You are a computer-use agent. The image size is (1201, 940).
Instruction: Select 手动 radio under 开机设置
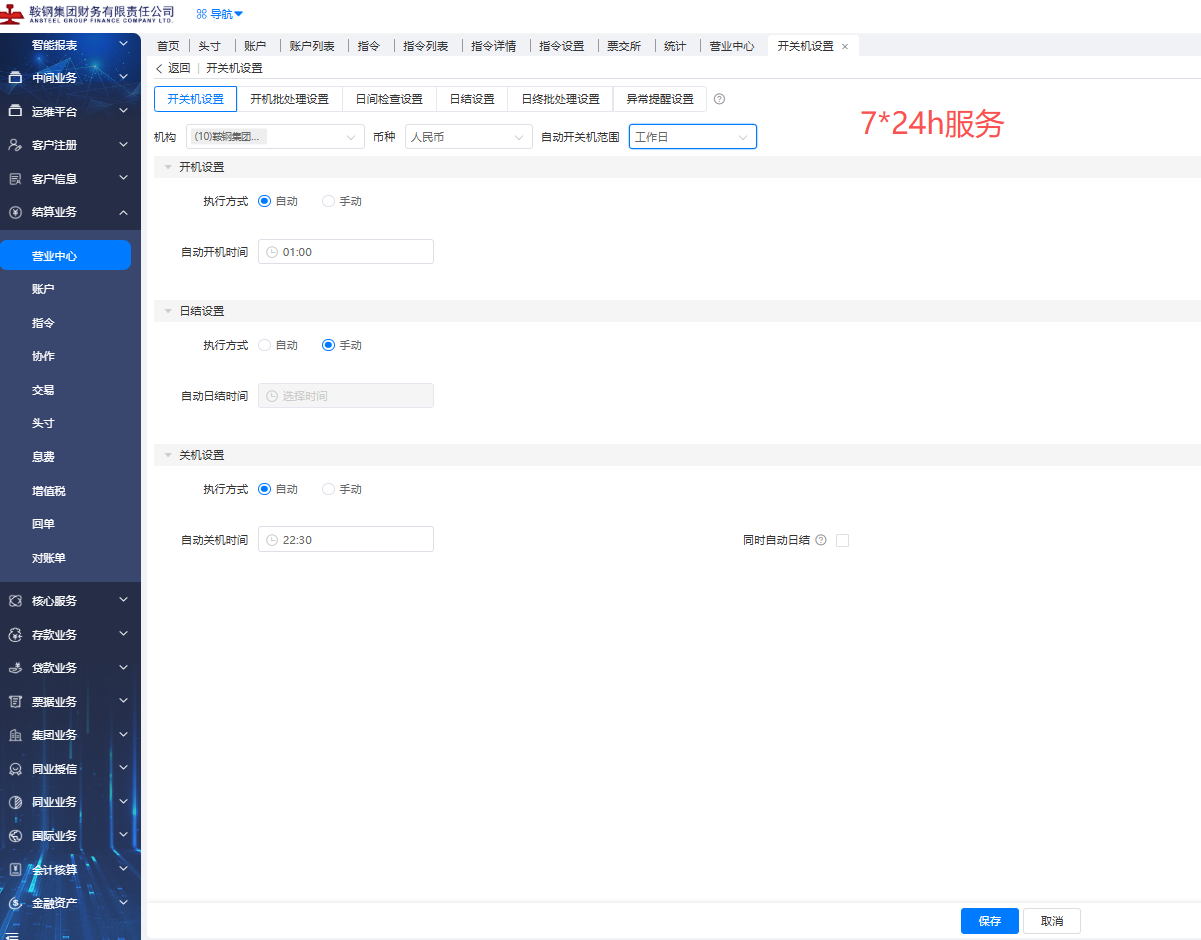(x=328, y=201)
